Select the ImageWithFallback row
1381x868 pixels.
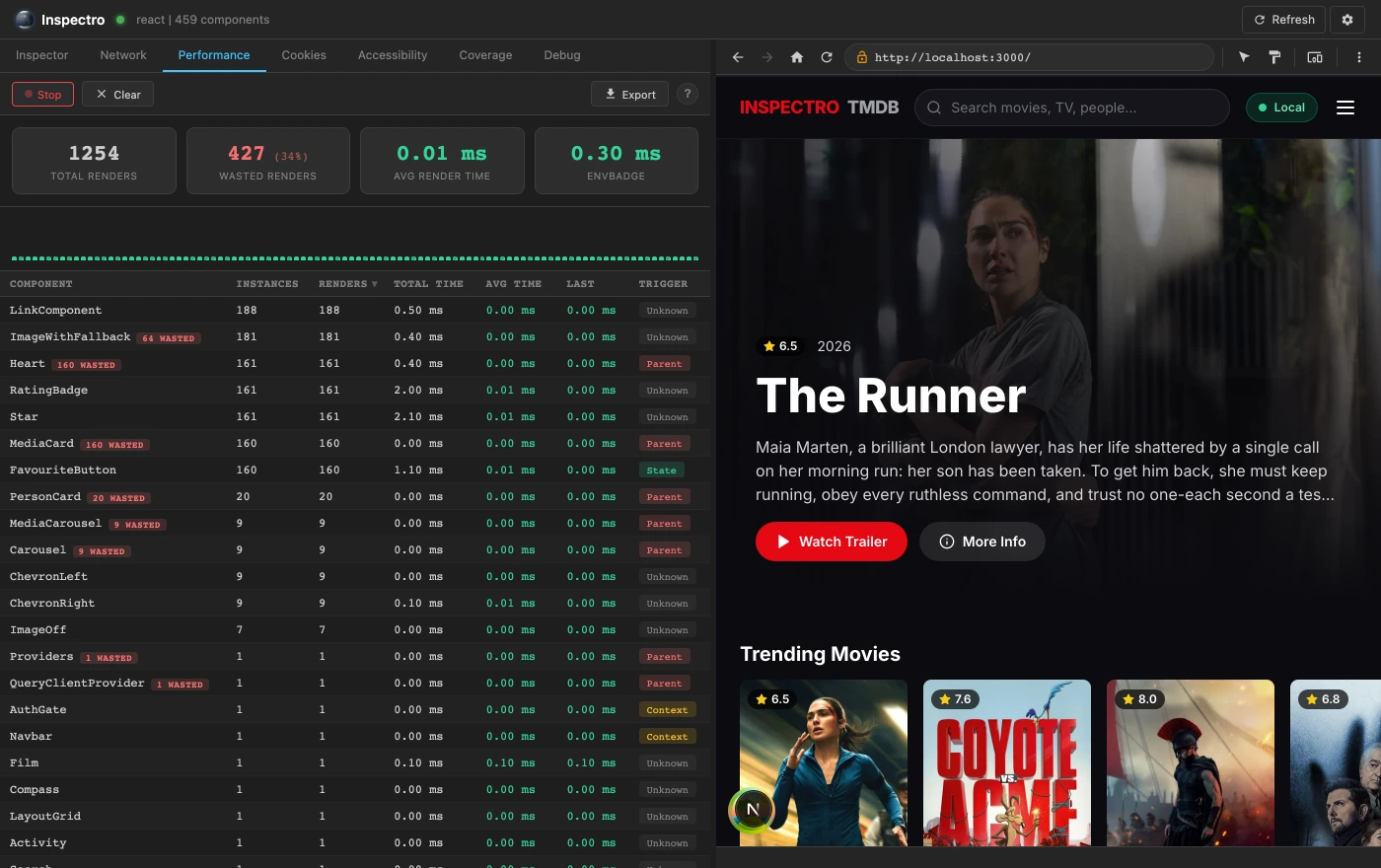pyautogui.click(x=355, y=337)
